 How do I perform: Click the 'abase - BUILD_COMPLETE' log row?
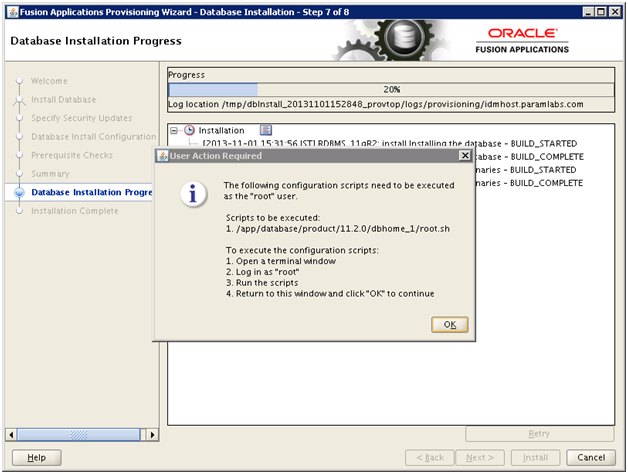click(529, 157)
